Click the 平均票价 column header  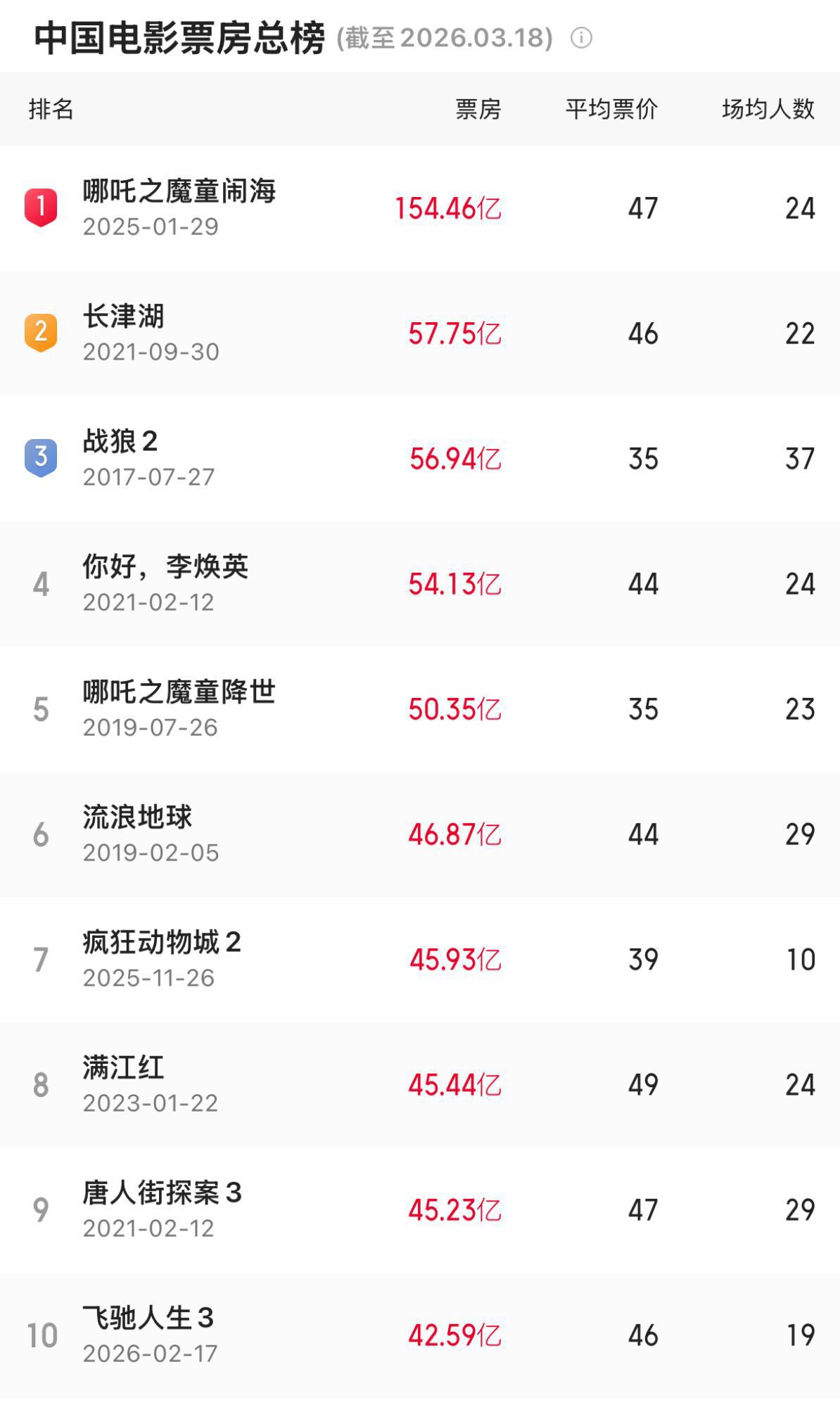tap(611, 109)
